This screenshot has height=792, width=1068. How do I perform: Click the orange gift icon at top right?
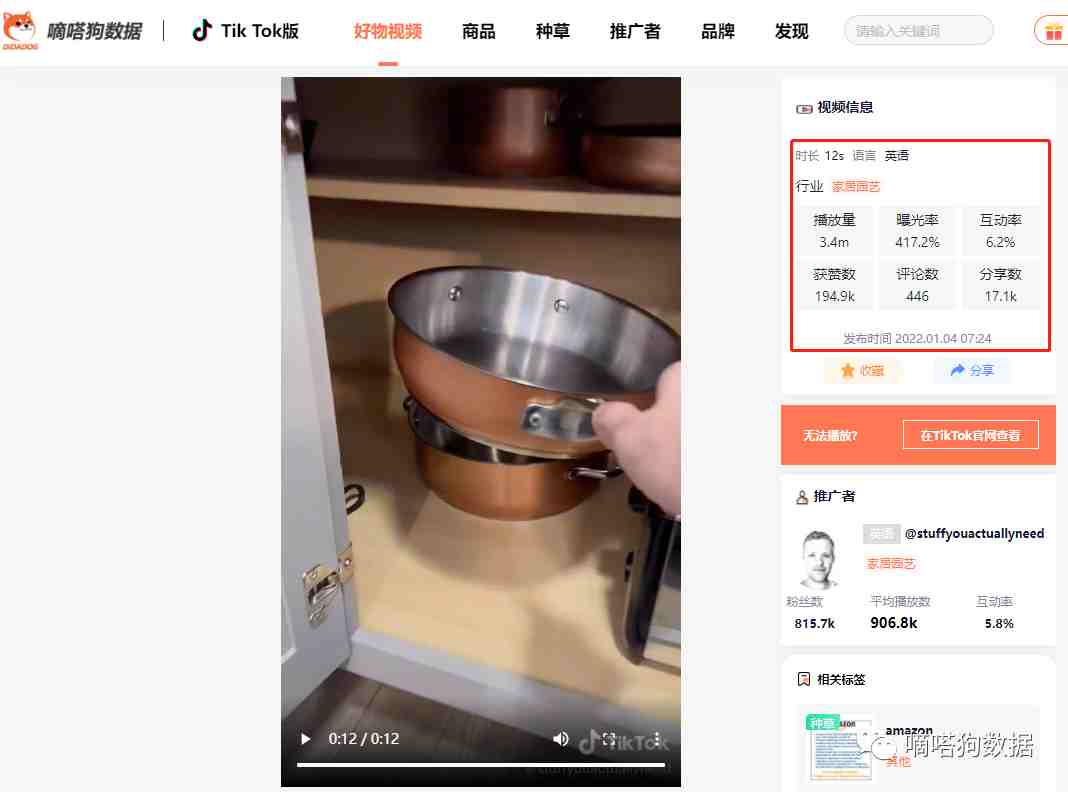[1052, 31]
